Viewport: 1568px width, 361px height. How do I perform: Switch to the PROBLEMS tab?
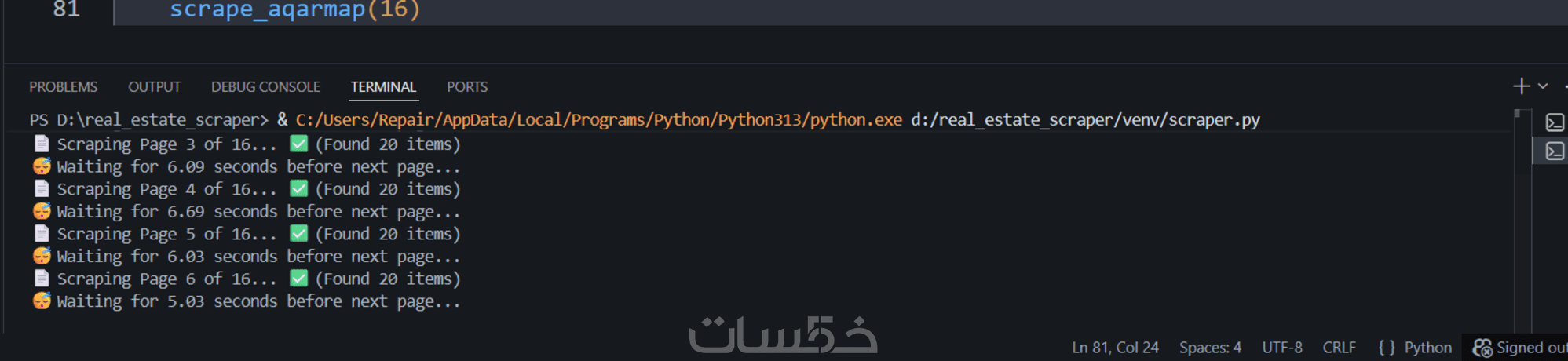point(63,87)
